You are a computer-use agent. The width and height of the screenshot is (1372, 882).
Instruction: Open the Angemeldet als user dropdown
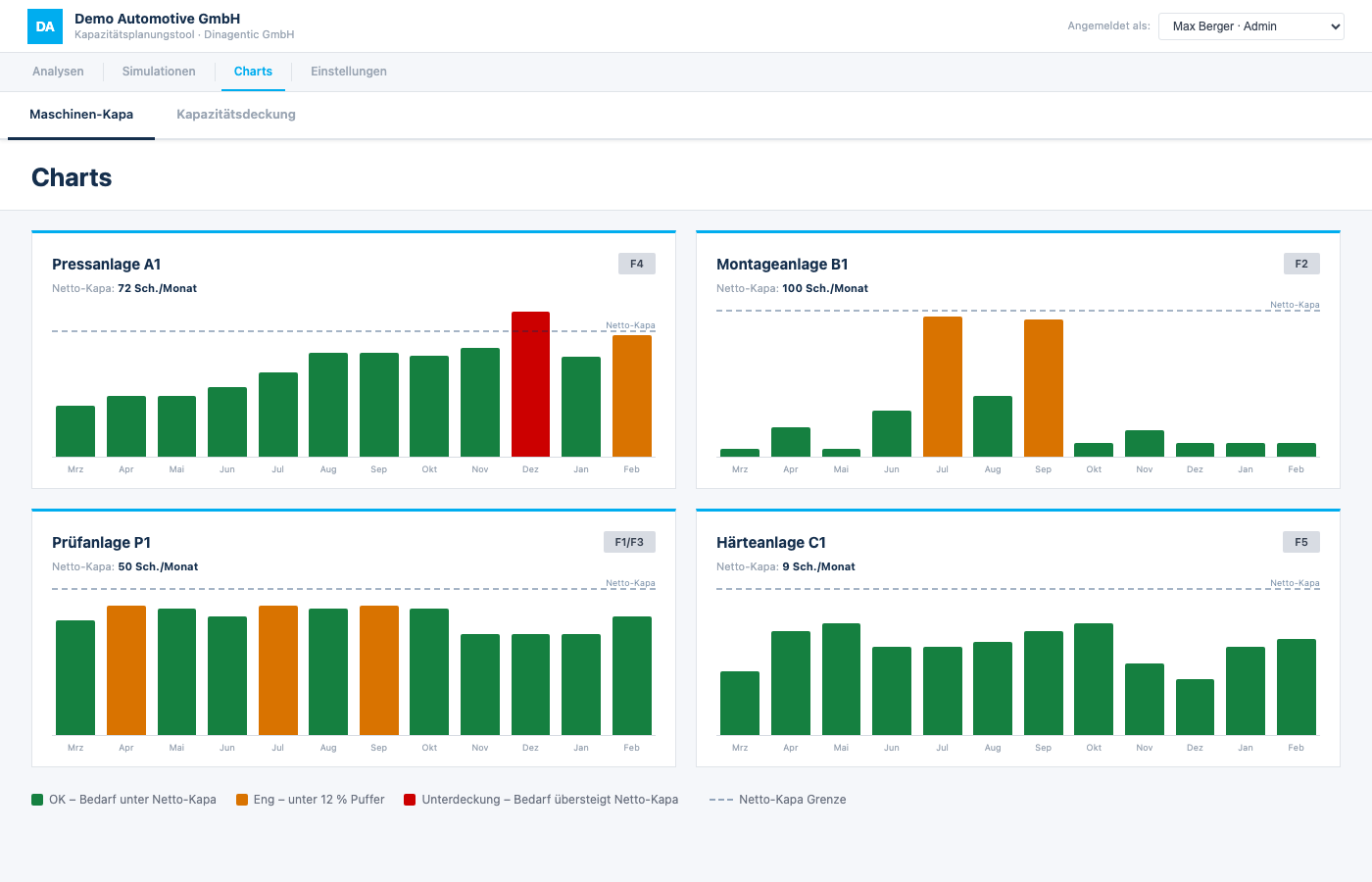[x=1251, y=26]
